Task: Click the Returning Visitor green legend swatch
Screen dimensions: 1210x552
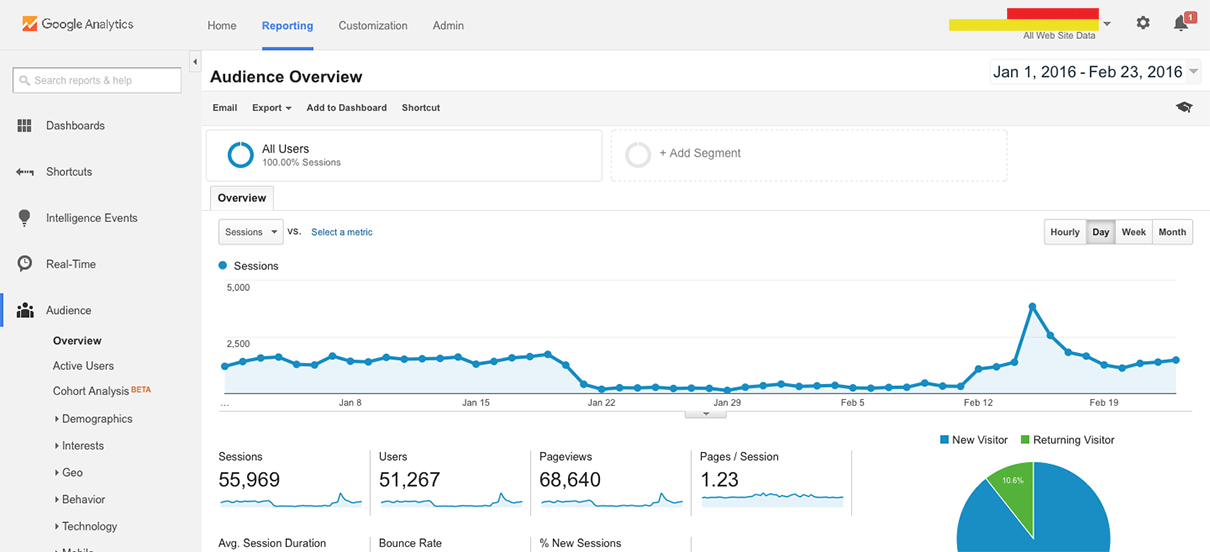Action: point(1025,440)
